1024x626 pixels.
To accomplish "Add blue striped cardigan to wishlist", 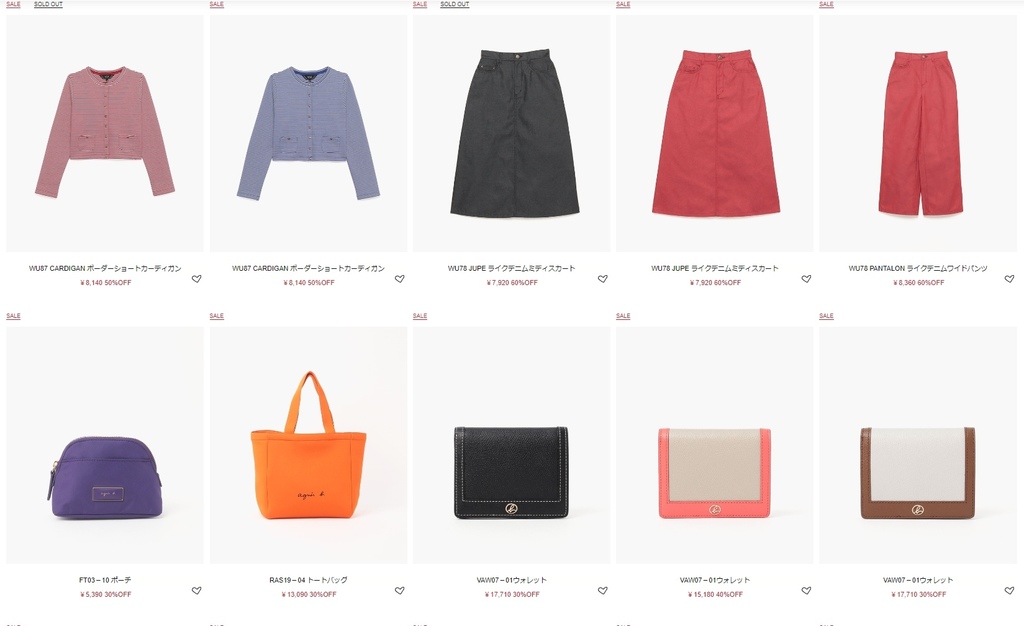I will pyautogui.click(x=399, y=279).
